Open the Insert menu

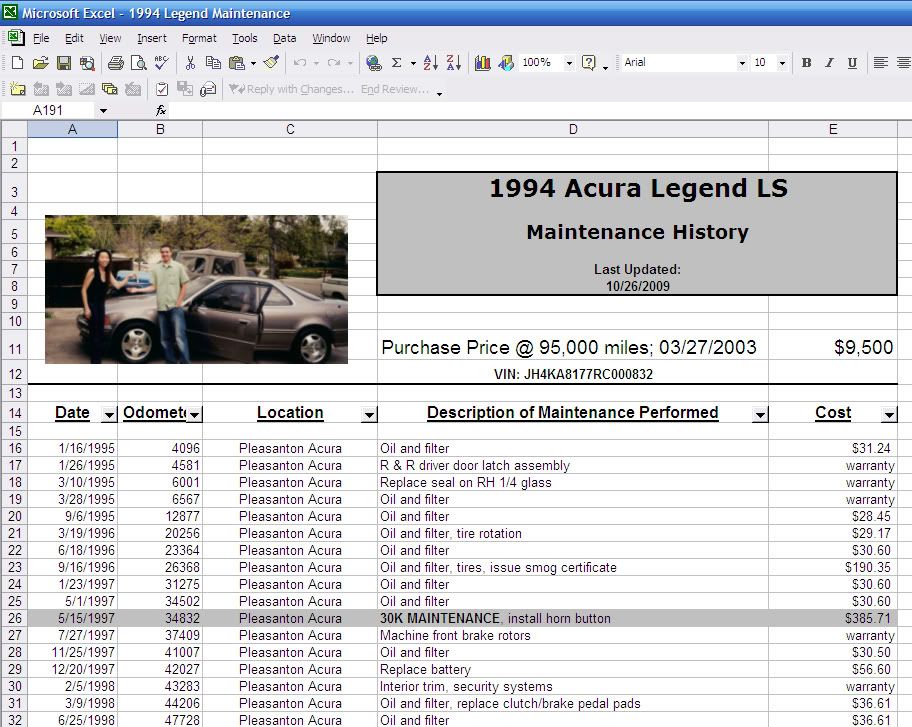tap(152, 38)
